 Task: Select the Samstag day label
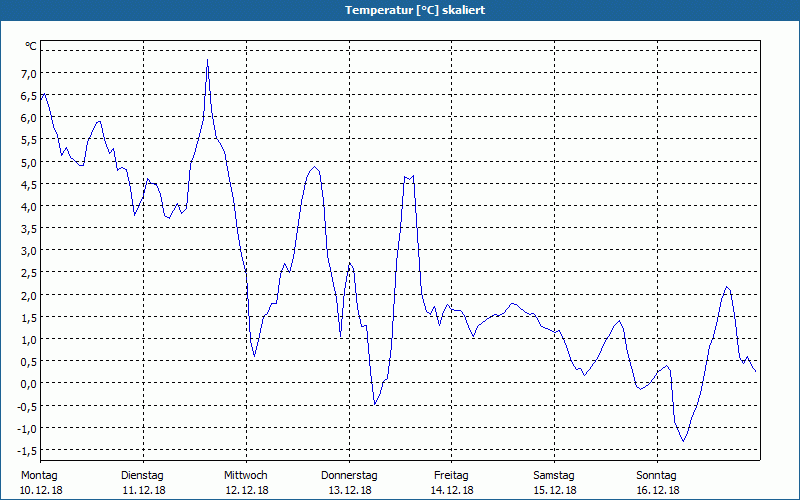coord(554,475)
